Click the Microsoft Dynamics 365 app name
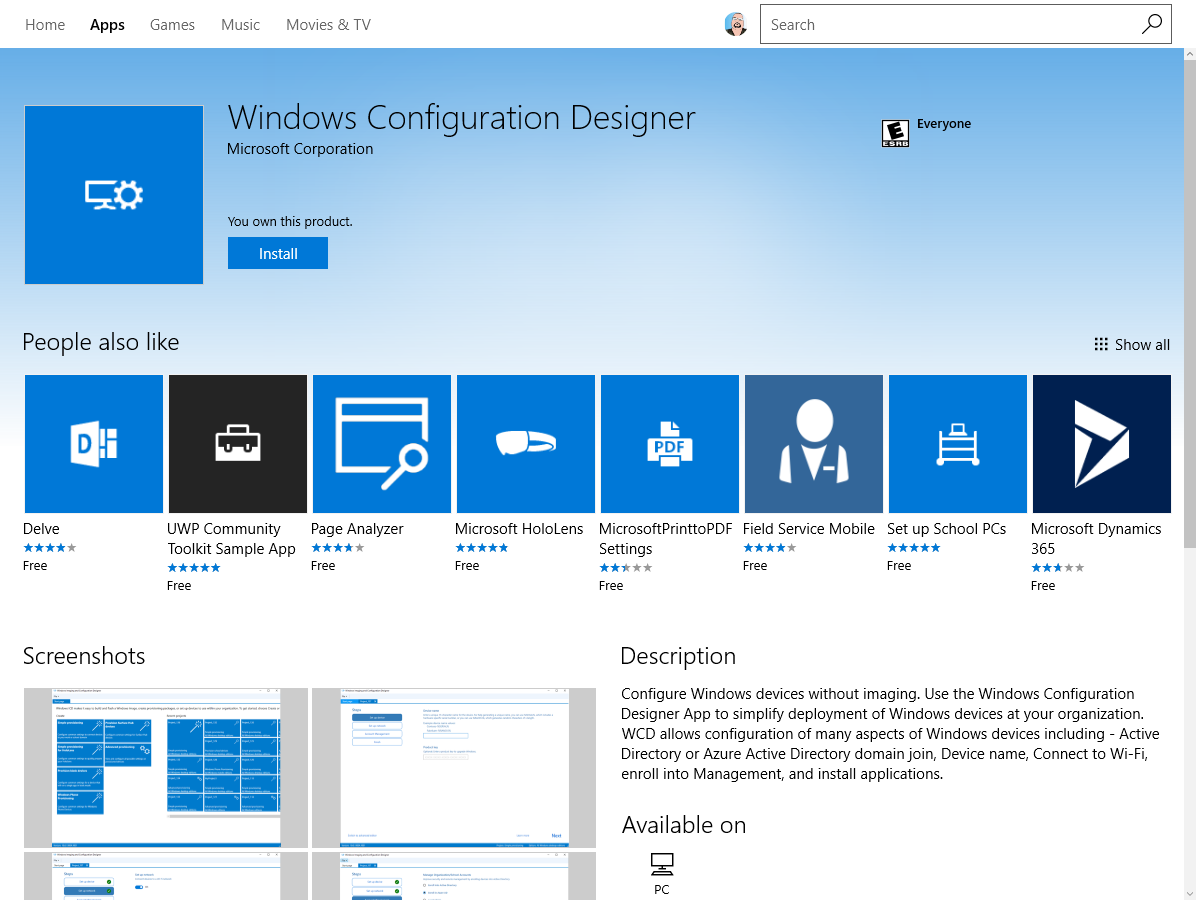This screenshot has width=1196, height=900. point(1096,538)
